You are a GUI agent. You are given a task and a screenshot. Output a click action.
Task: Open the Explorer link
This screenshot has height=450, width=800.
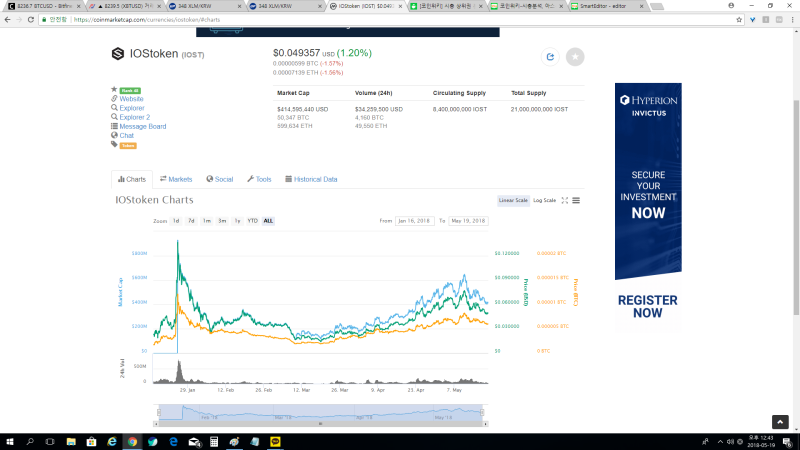point(132,108)
